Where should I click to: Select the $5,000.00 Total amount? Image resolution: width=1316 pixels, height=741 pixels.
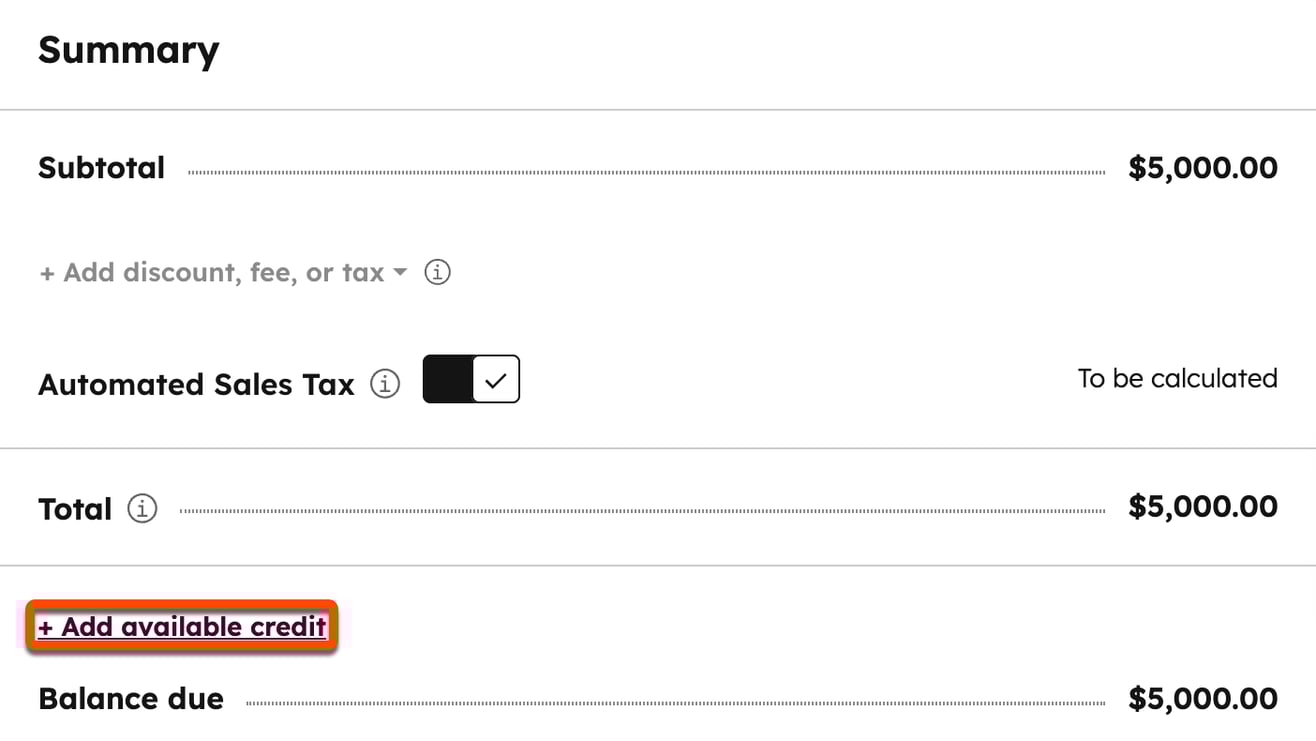click(1202, 507)
